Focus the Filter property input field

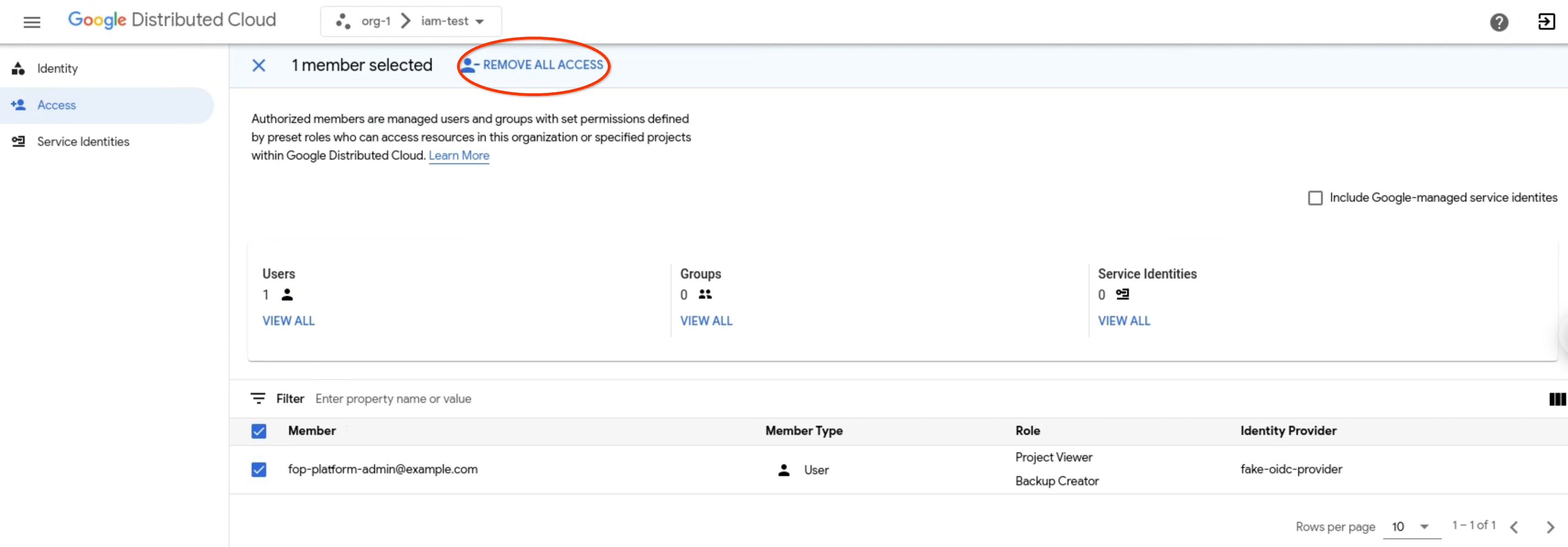[x=393, y=399]
